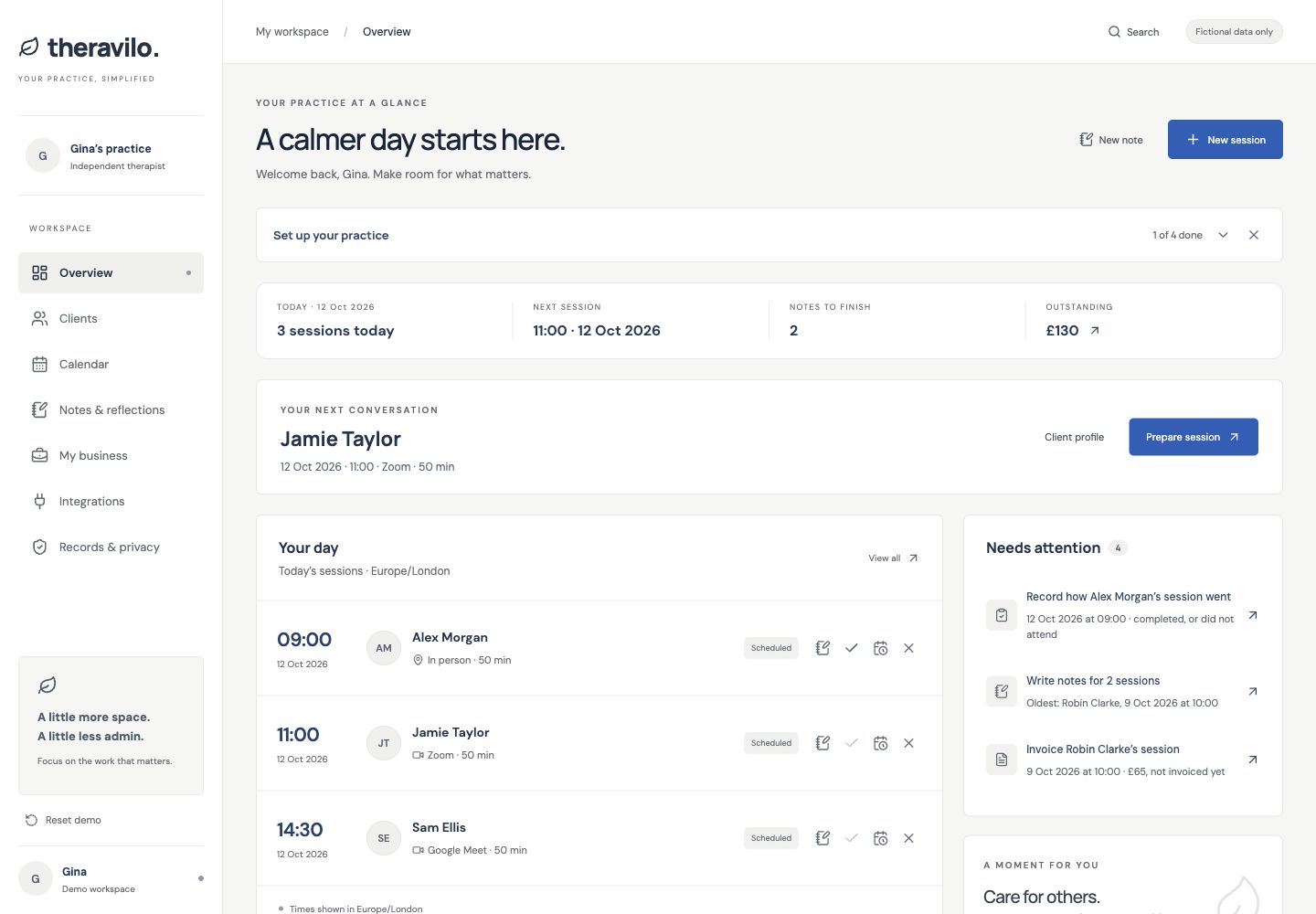This screenshot has width=1316, height=914.
Task: Go to Clients in the sidebar
Action: point(111,319)
